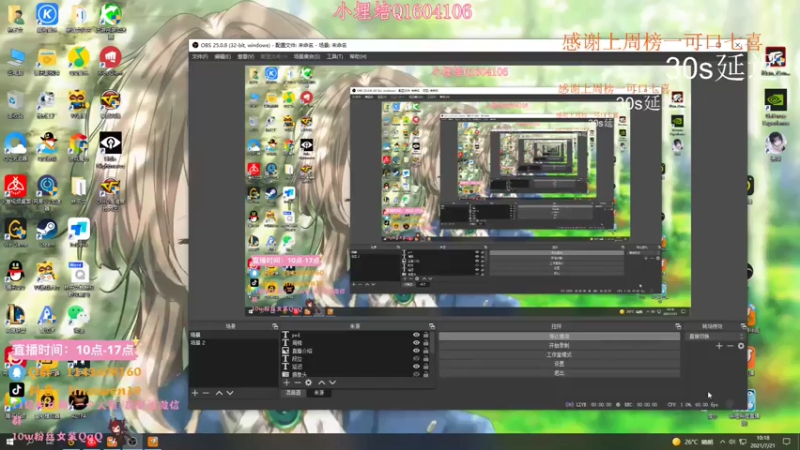Open the 直接切换 transition dropdown
This screenshot has height=450, width=800.
(x=715, y=336)
